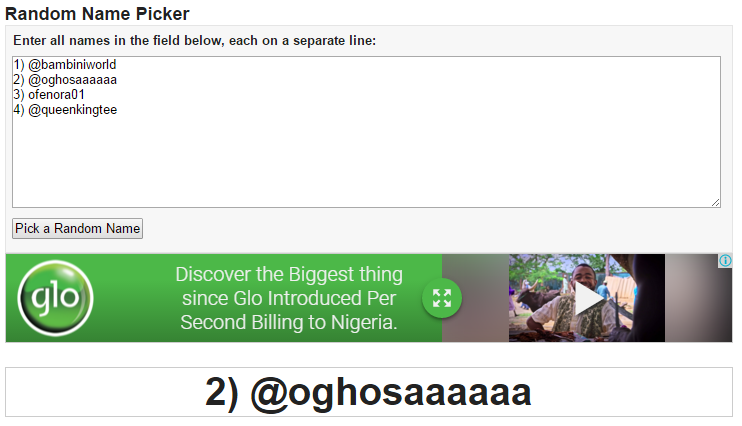
Task: Click the Pick a Random Name button
Action: (77, 229)
